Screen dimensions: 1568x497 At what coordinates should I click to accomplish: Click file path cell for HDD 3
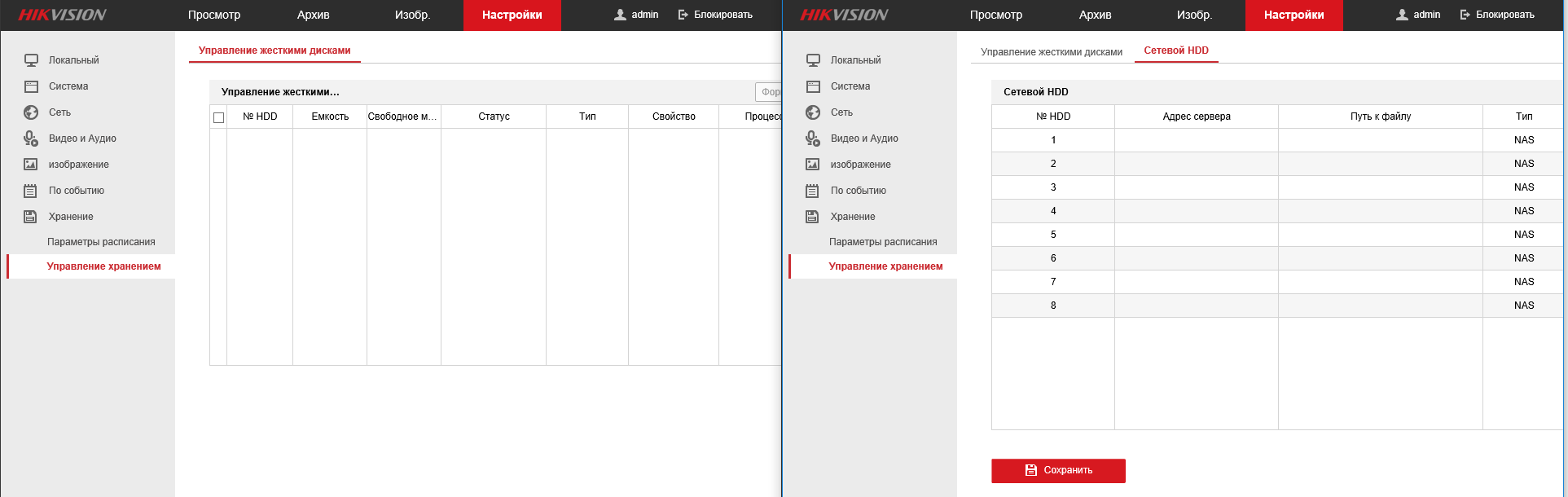(1380, 187)
